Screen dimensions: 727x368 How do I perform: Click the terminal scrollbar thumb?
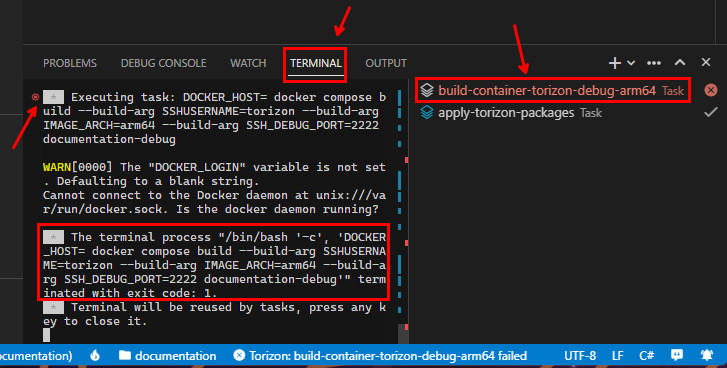pos(403,334)
